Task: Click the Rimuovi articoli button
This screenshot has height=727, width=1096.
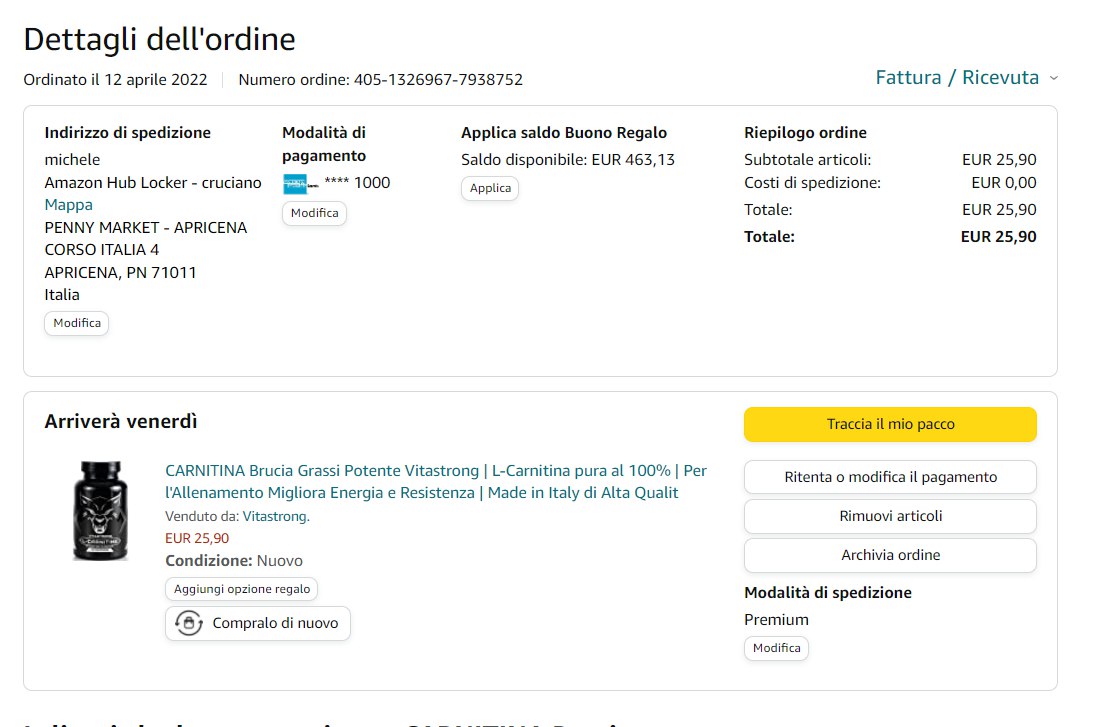Action: [890, 516]
